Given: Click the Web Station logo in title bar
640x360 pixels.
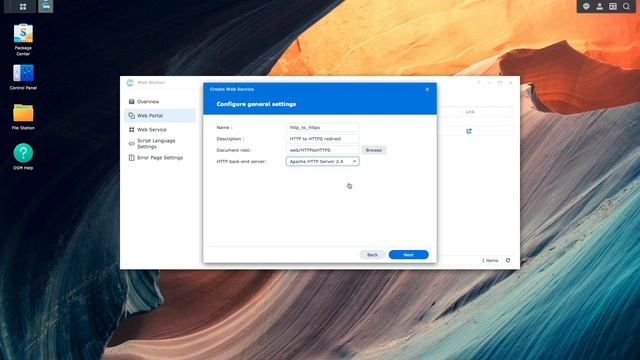Looking at the screenshot, I should tap(130, 82).
